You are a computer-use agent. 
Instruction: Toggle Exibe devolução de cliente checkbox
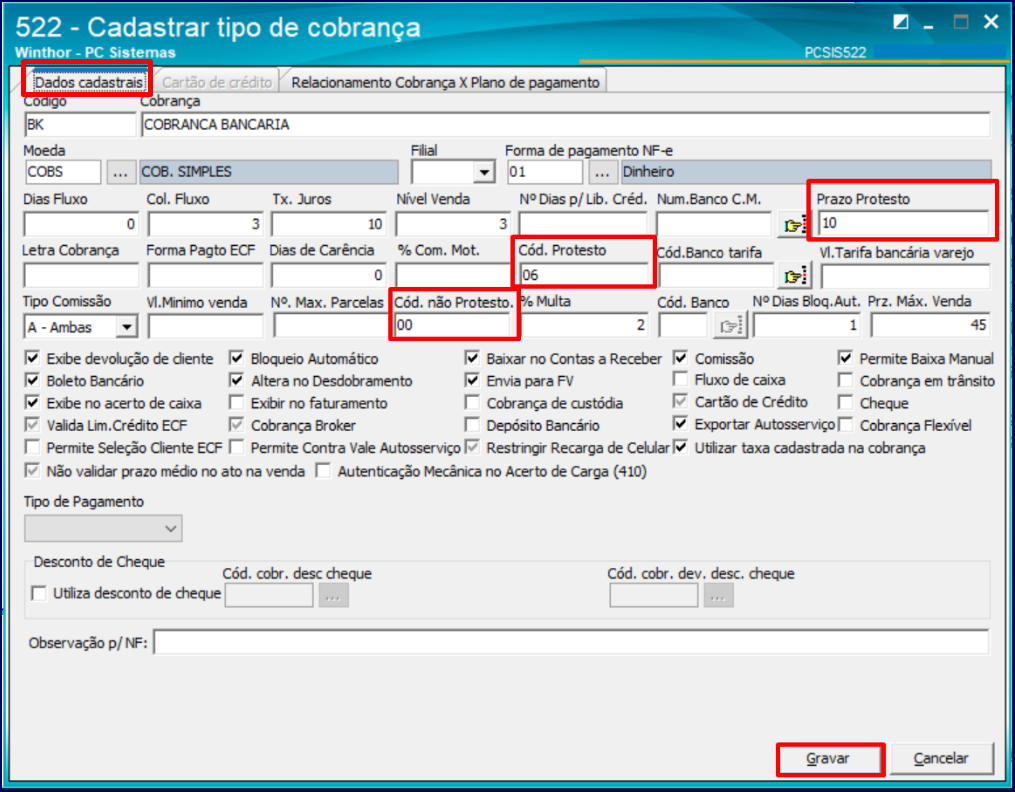pos(32,358)
